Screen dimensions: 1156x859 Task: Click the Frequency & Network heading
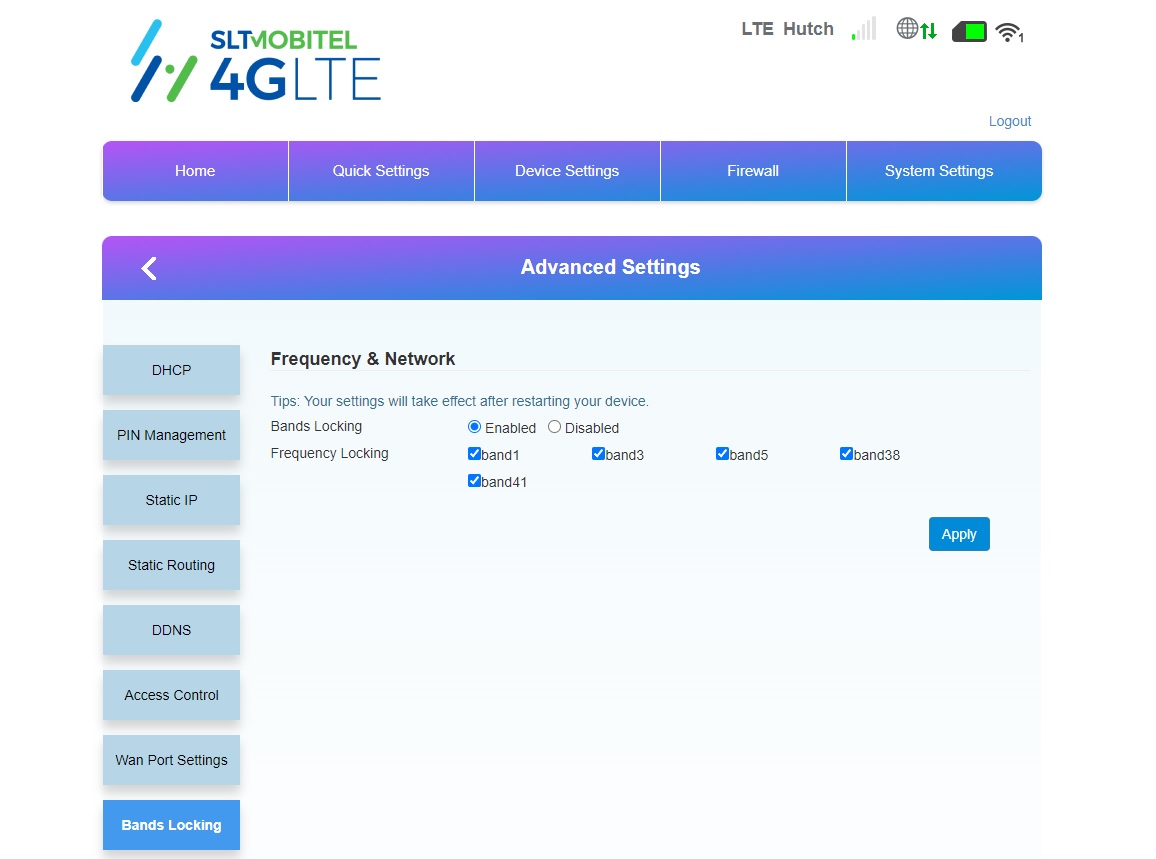tap(363, 359)
